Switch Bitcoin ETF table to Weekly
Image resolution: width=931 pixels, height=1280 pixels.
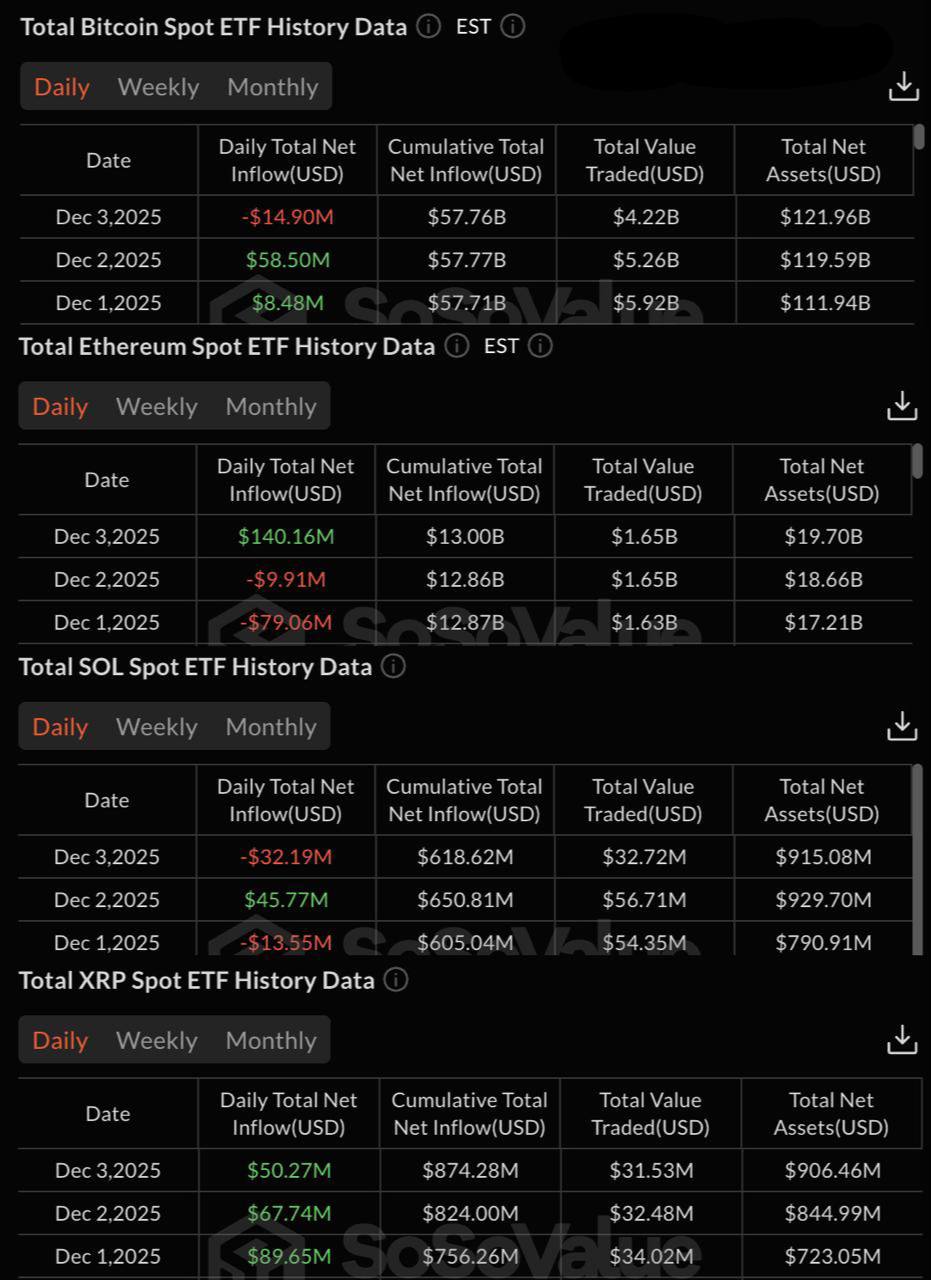pos(158,87)
